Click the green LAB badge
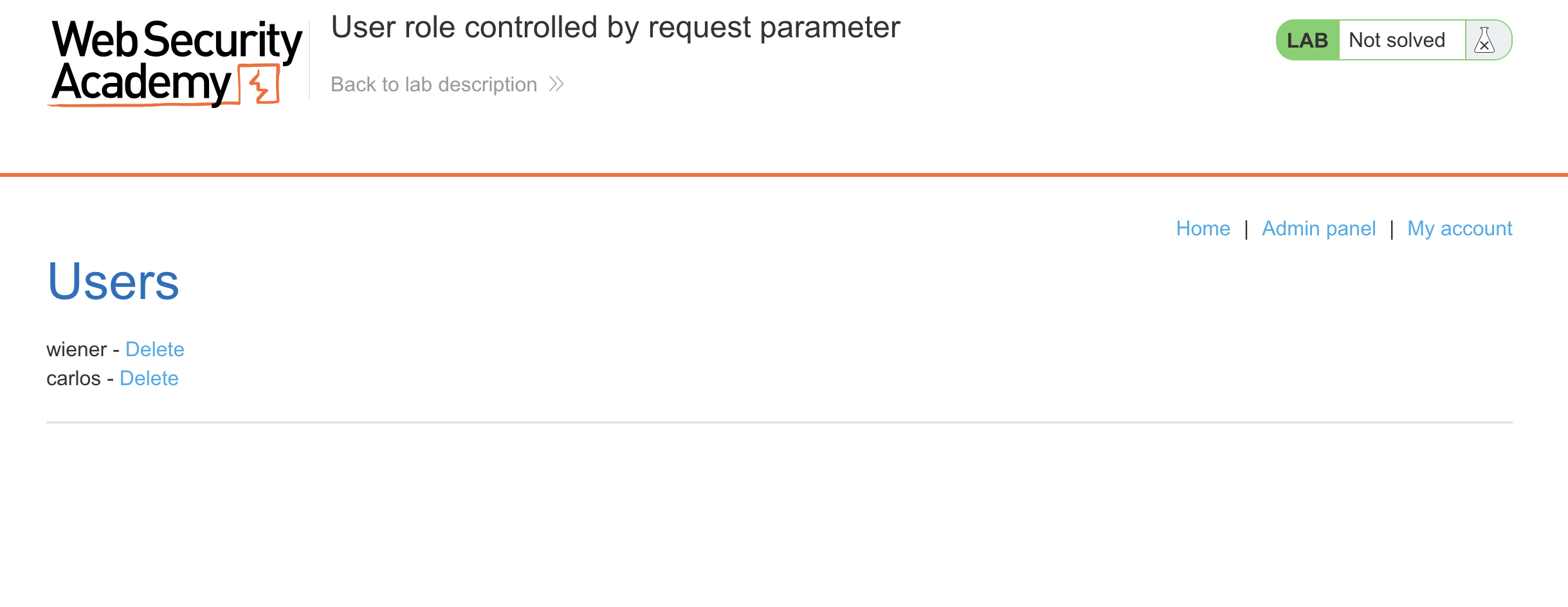Viewport: 1568px width, 607px height. [x=1307, y=41]
